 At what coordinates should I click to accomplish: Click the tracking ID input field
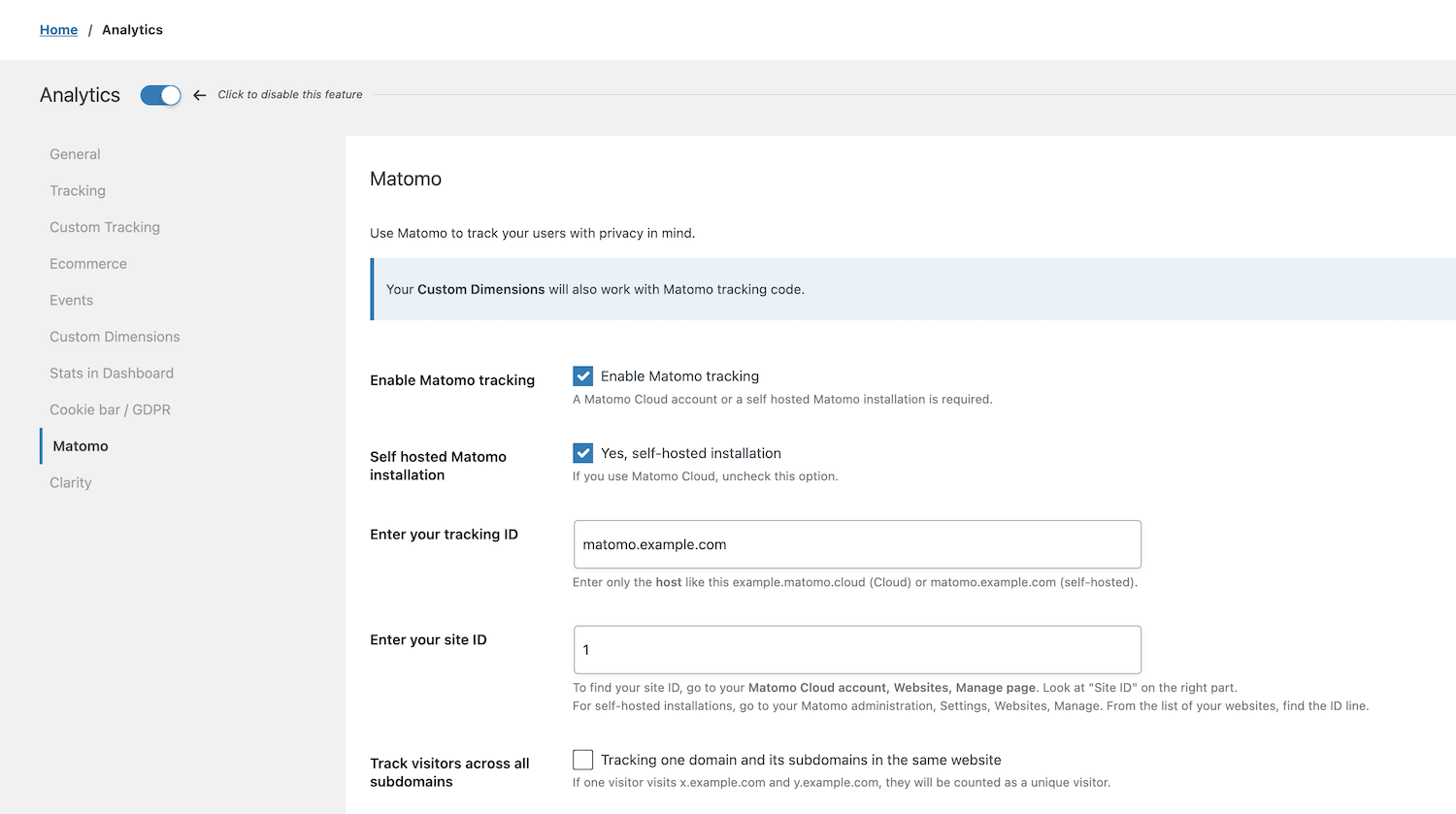(x=857, y=544)
